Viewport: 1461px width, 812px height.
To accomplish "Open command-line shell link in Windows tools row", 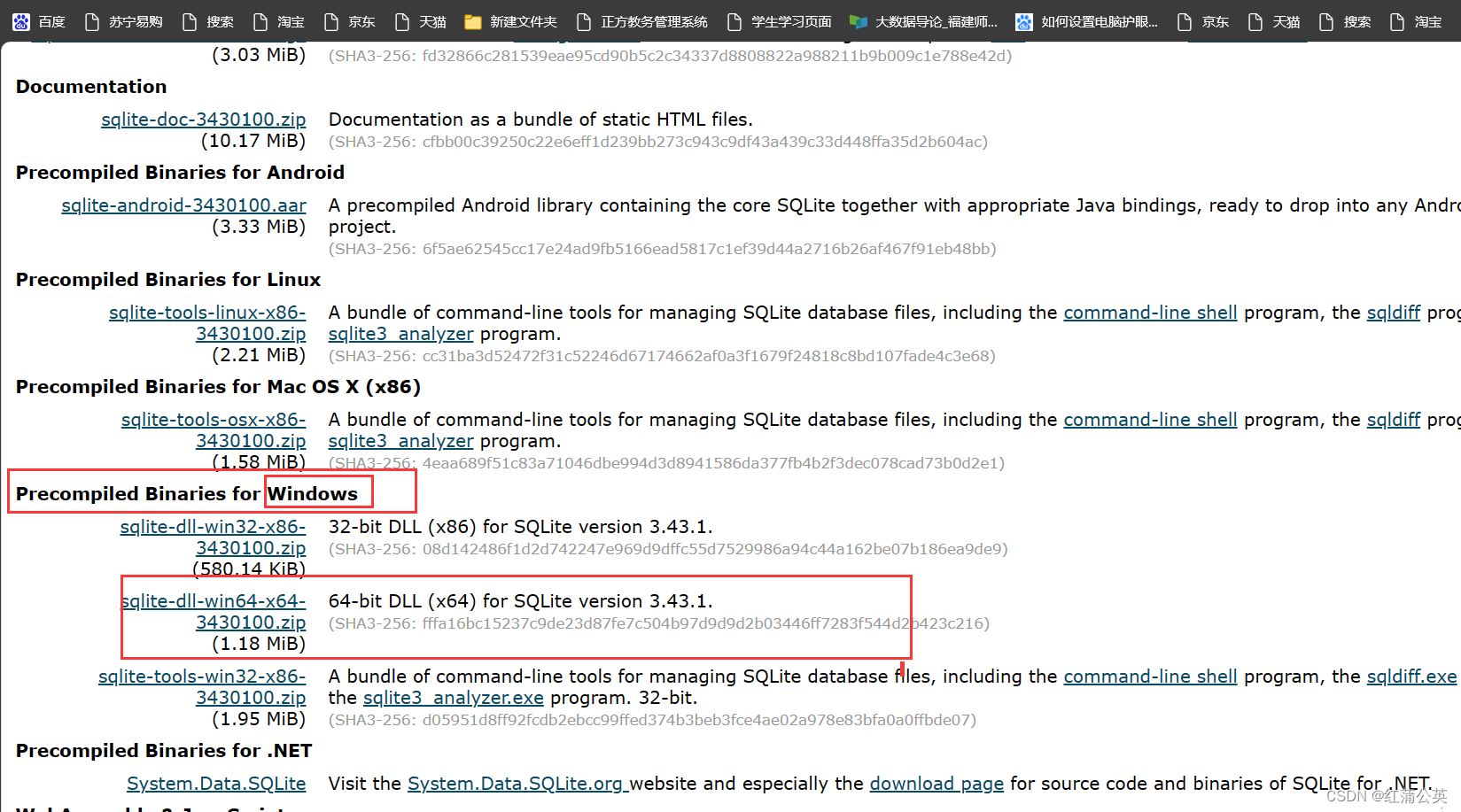I will 1150,677.
